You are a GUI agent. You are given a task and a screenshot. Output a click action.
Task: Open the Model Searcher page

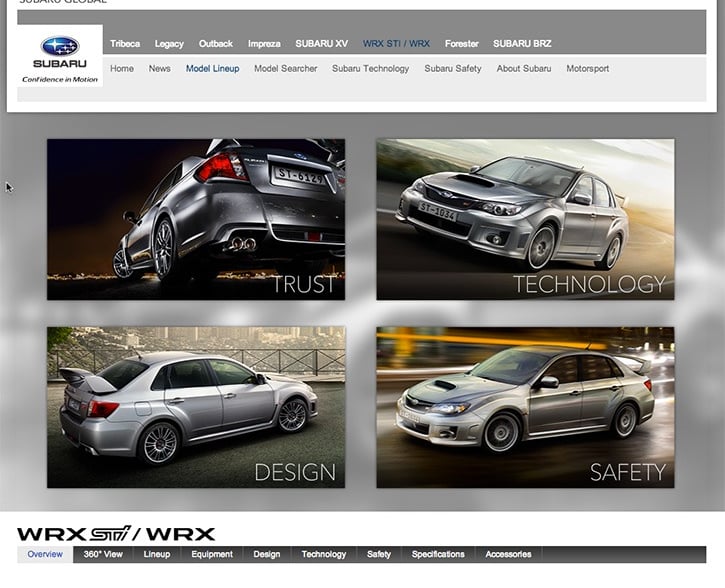point(286,68)
